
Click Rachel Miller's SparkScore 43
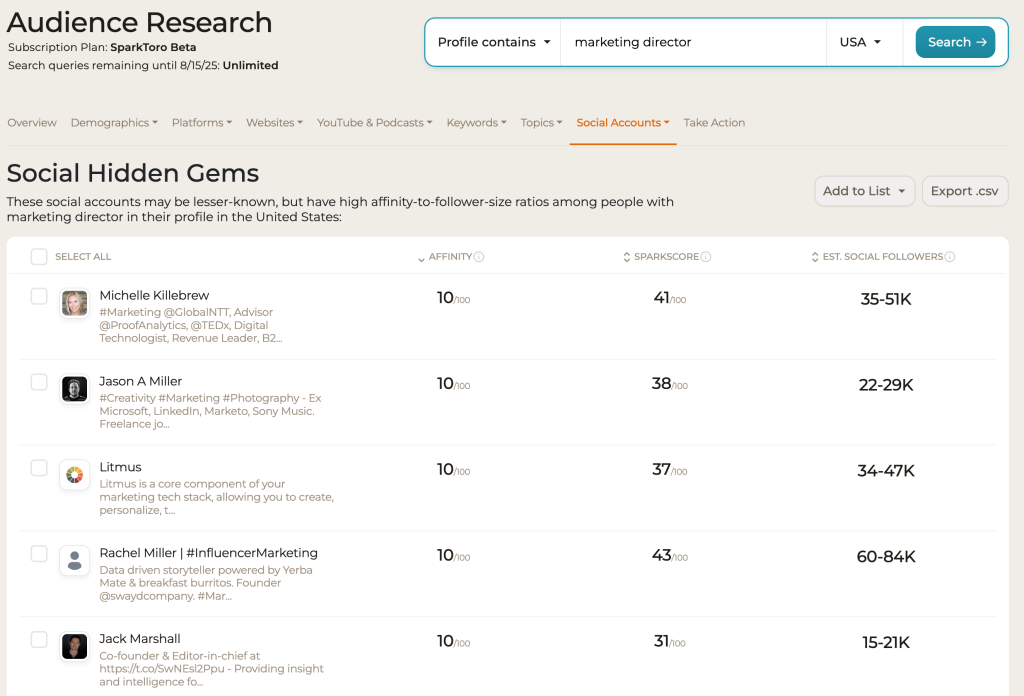click(x=669, y=556)
